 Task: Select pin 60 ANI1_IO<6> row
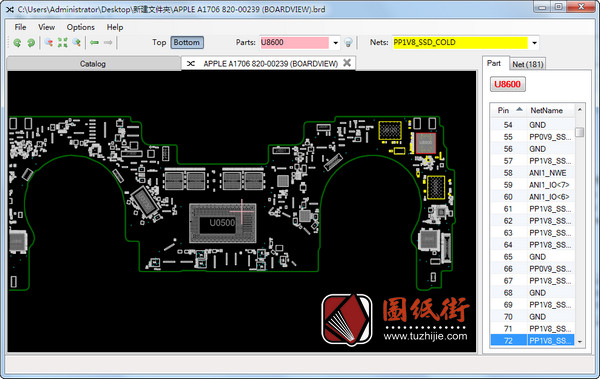[533, 197]
